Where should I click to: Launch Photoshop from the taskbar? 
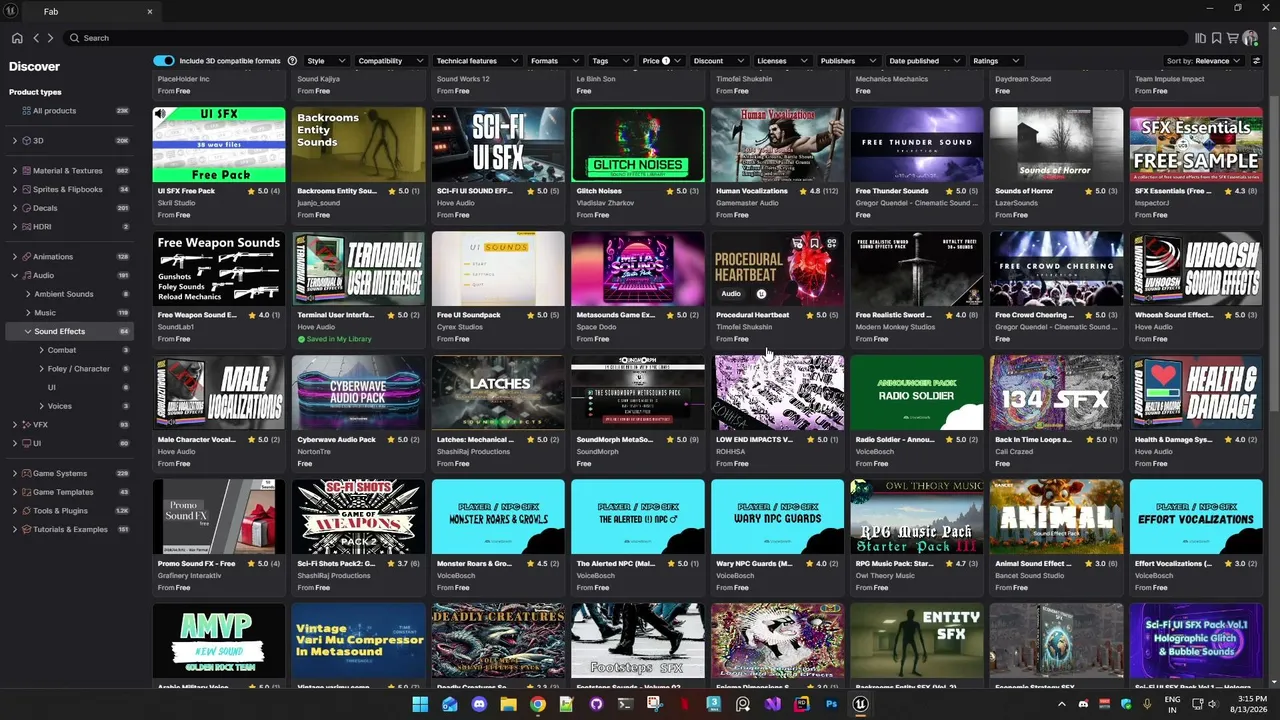coord(831,704)
